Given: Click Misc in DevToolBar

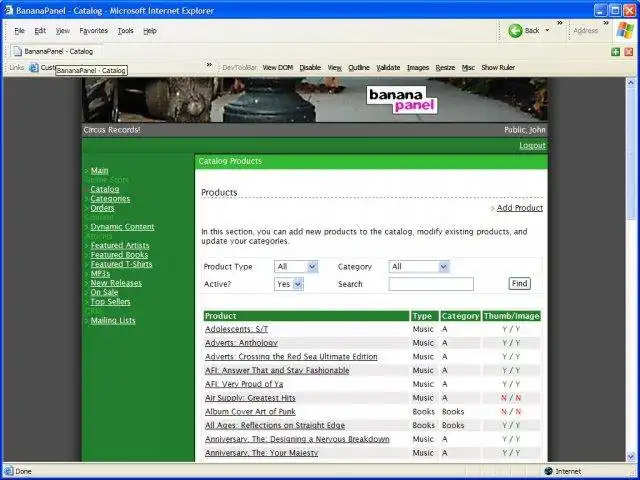Looking at the screenshot, I should 468,68.
